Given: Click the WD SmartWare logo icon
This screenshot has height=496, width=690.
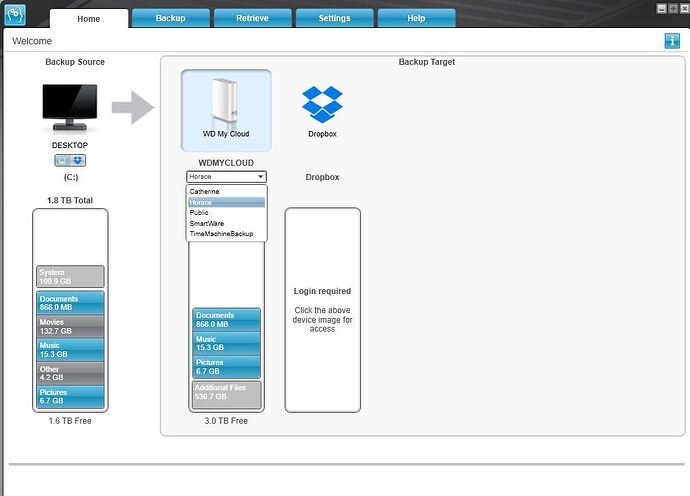Looking at the screenshot, I should point(15,14).
